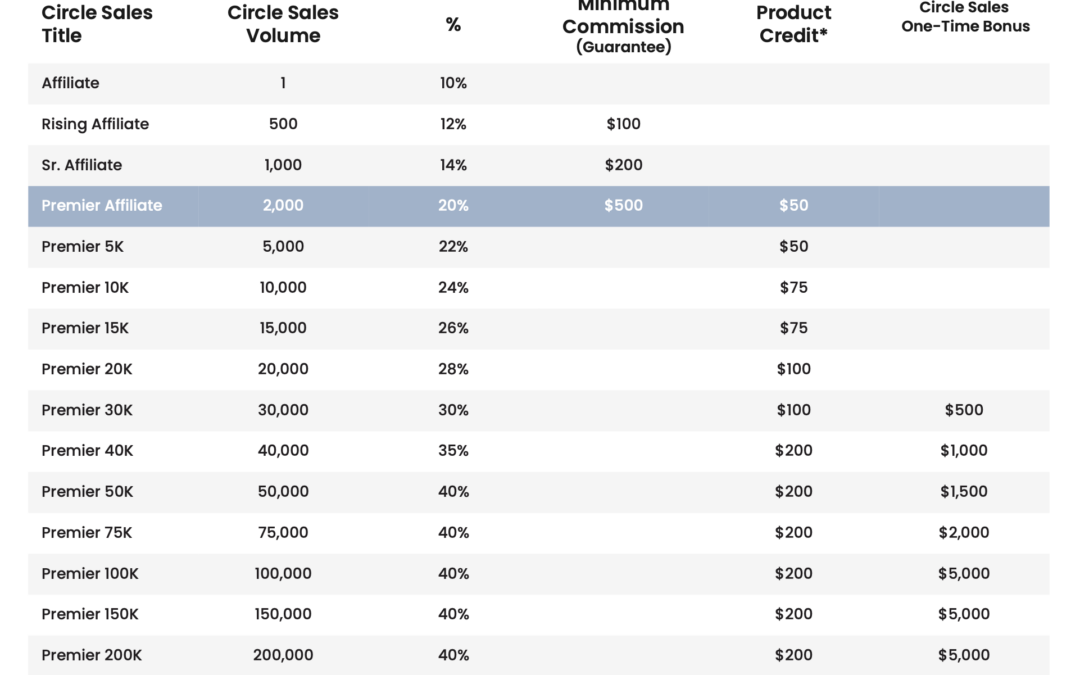The width and height of the screenshot is (1080, 675).
Task: Select the Circle Sales Volume header
Action: (x=283, y=24)
